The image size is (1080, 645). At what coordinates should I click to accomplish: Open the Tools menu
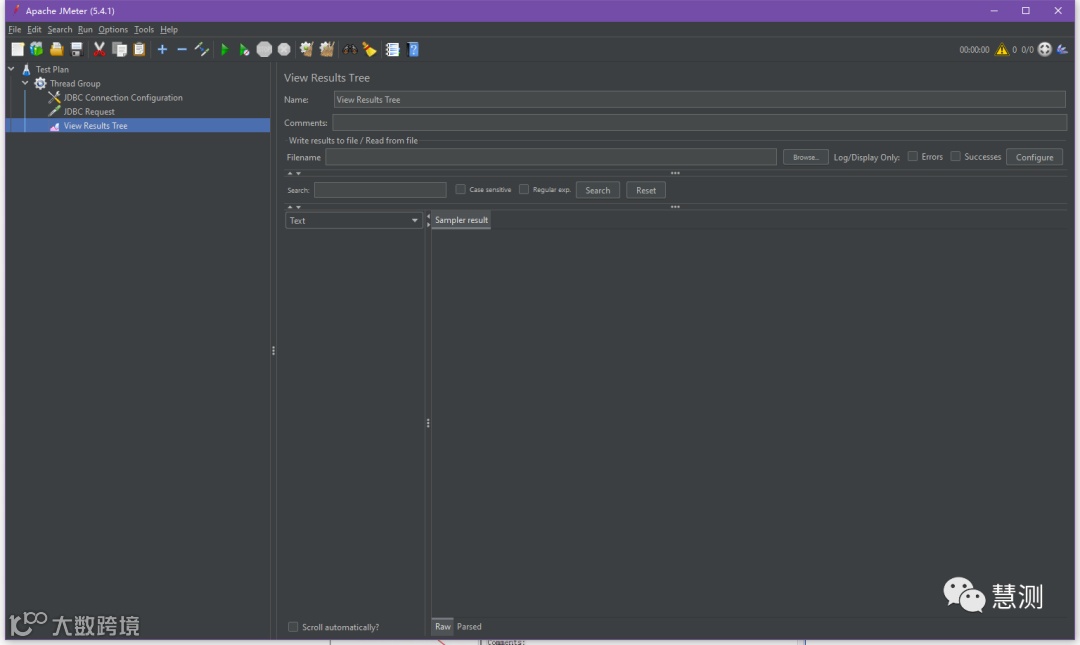tap(144, 30)
